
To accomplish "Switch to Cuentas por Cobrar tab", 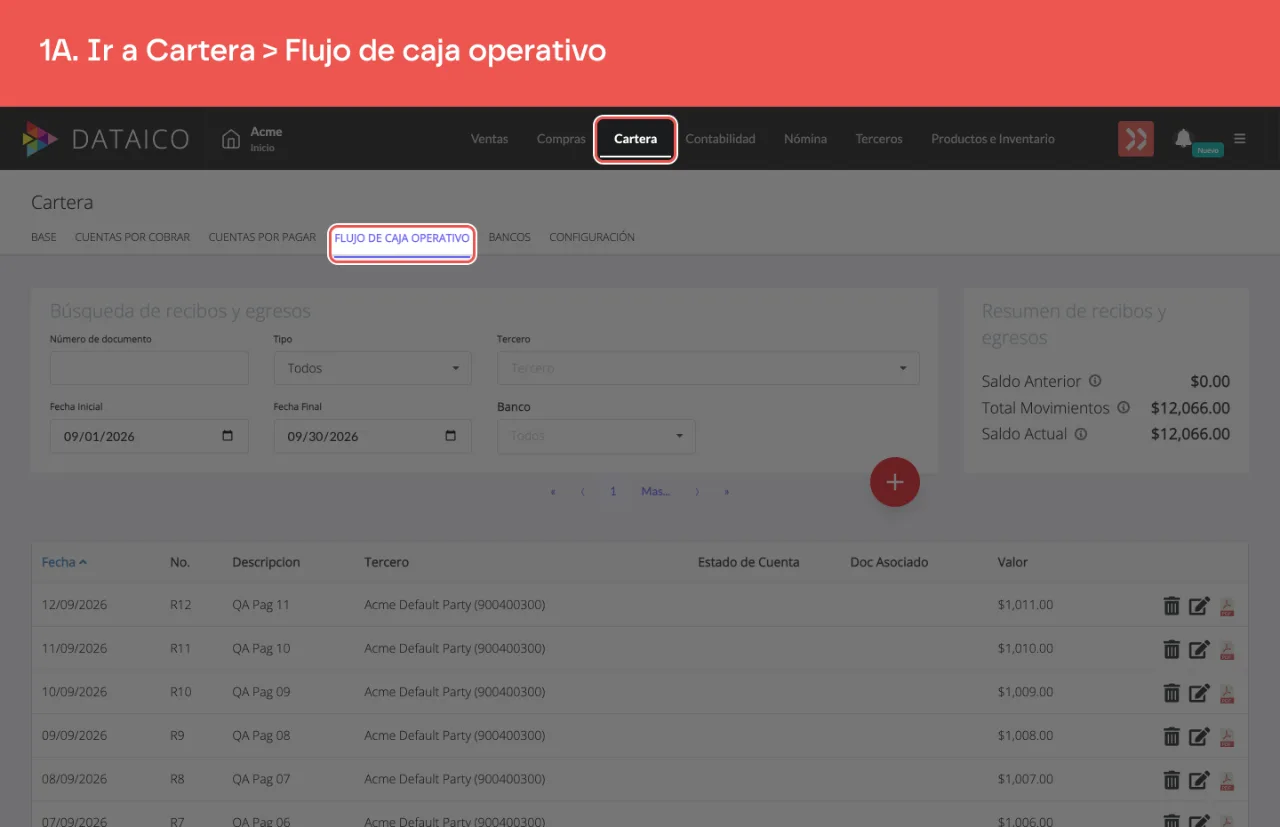I will pyautogui.click(x=132, y=238).
